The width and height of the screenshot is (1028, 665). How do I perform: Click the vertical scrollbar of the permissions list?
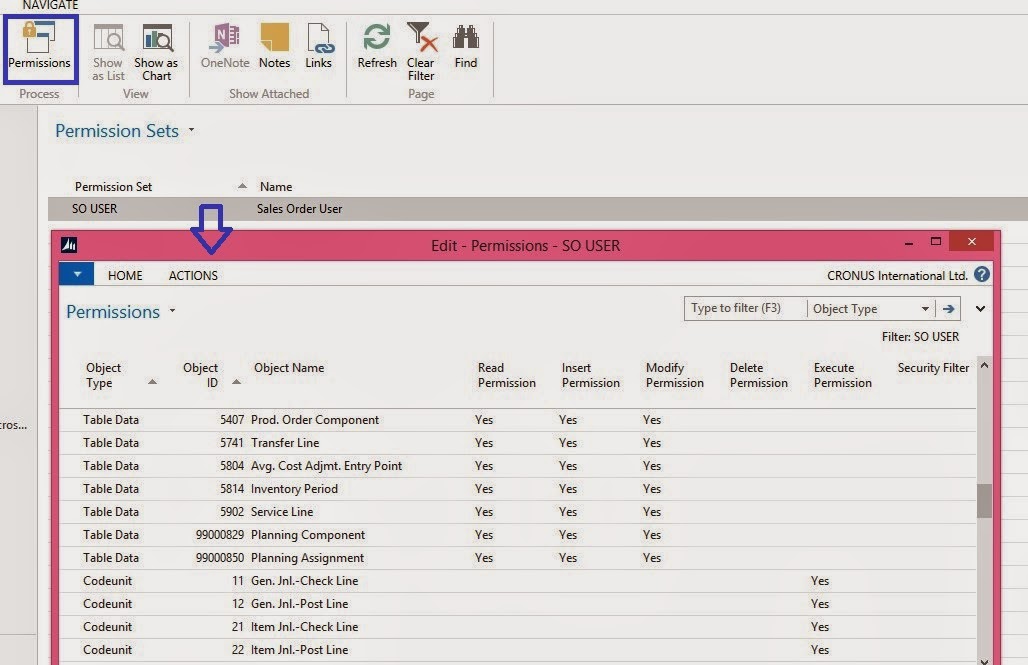[982, 500]
